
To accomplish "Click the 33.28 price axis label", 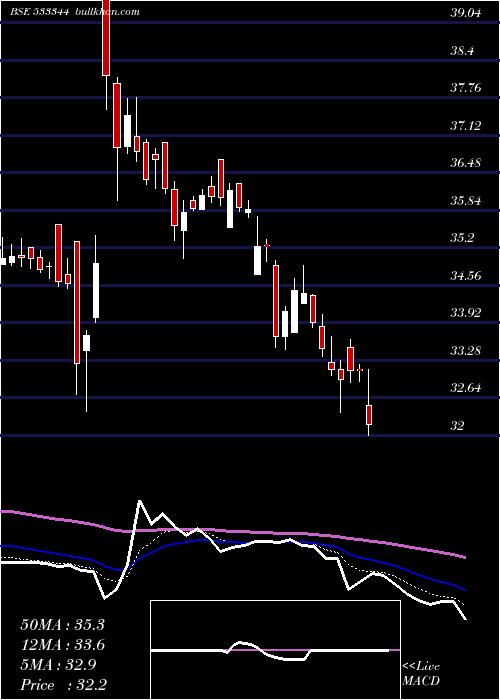I will [x=466, y=351].
